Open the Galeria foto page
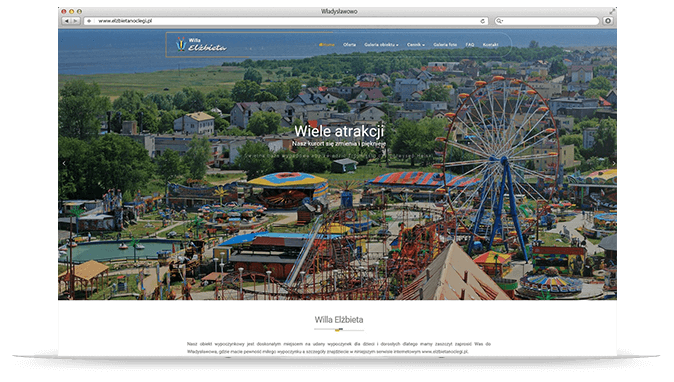Image resolution: width=674 pixels, height=382 pixels. click(445, 45)
